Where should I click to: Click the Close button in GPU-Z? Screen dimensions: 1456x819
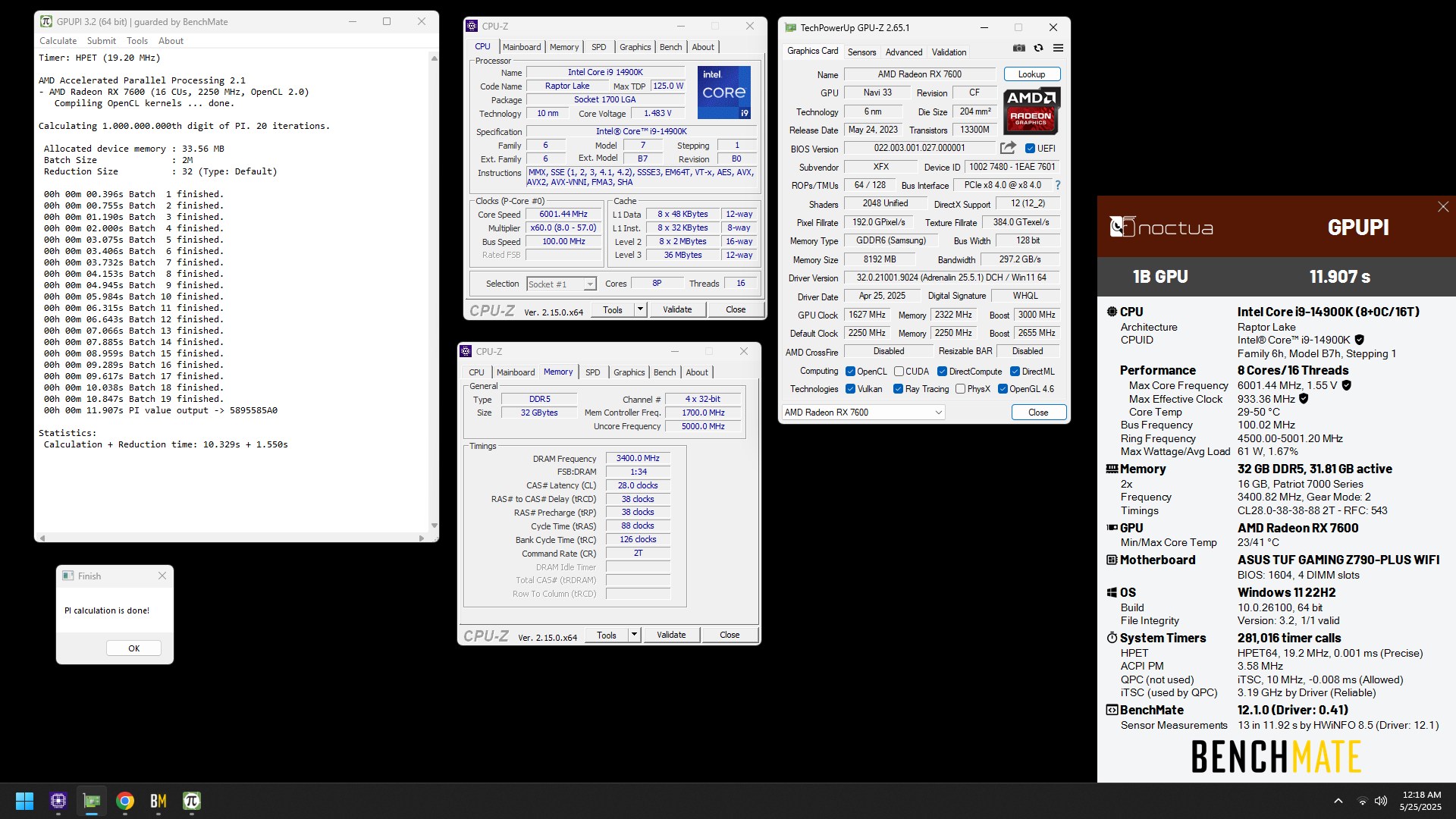coord(1038,412)
